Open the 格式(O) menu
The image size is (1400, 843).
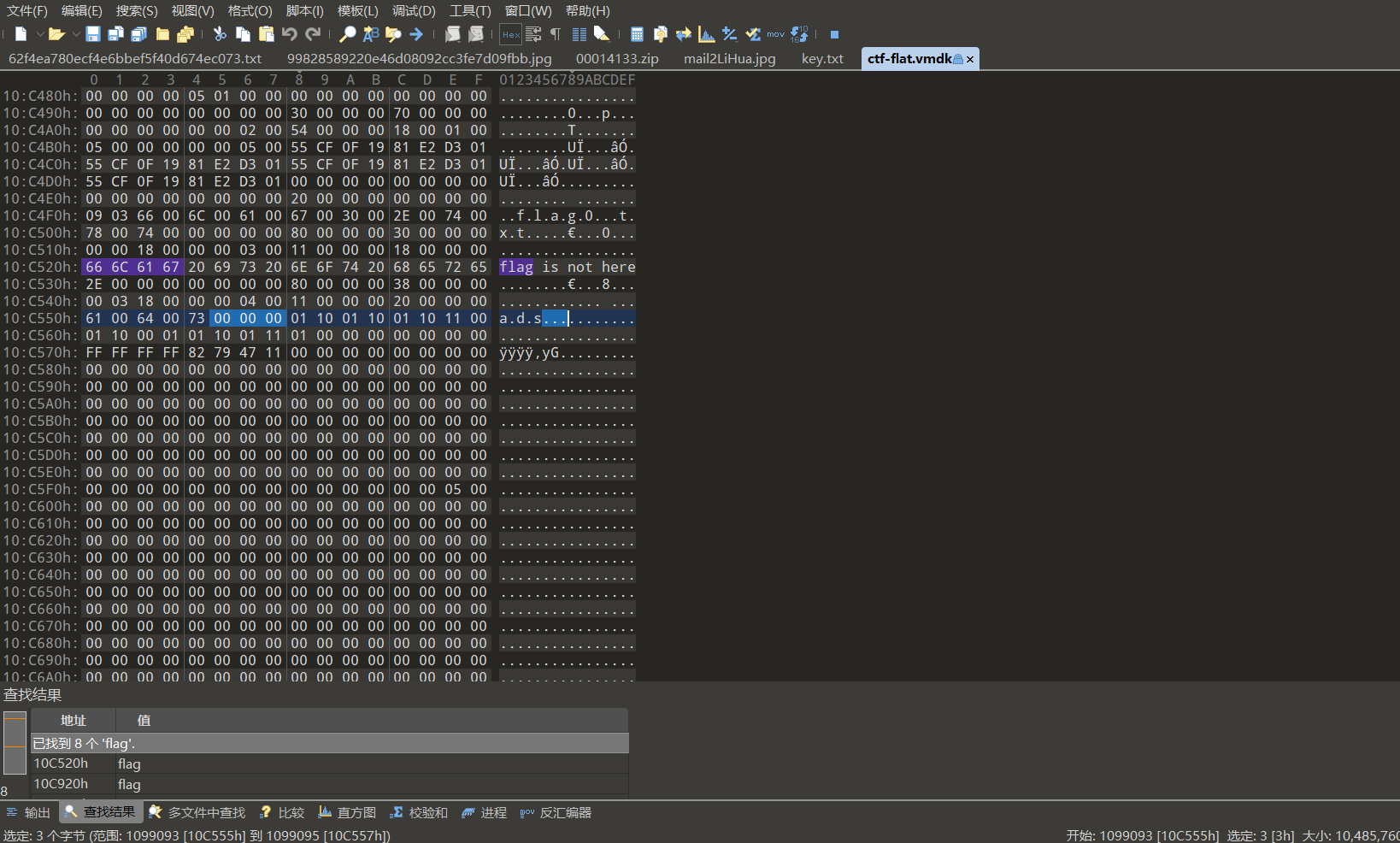coord(250,11)
